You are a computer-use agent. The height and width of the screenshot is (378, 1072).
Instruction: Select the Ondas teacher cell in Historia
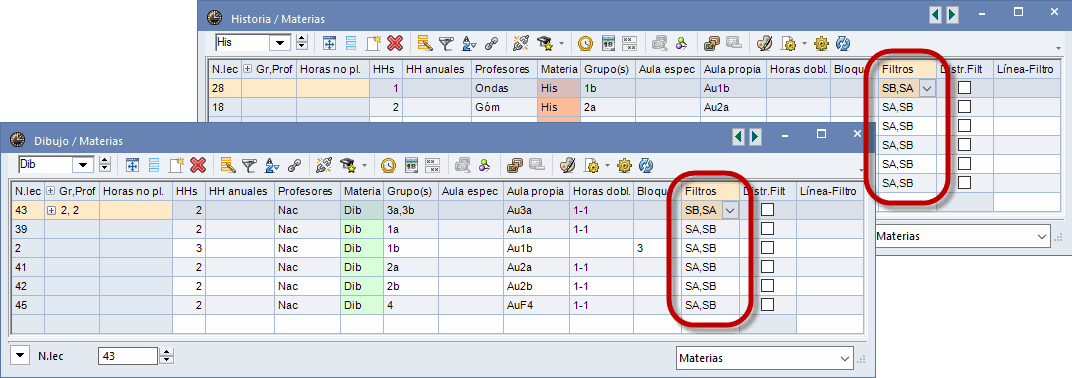coord(505,88)
